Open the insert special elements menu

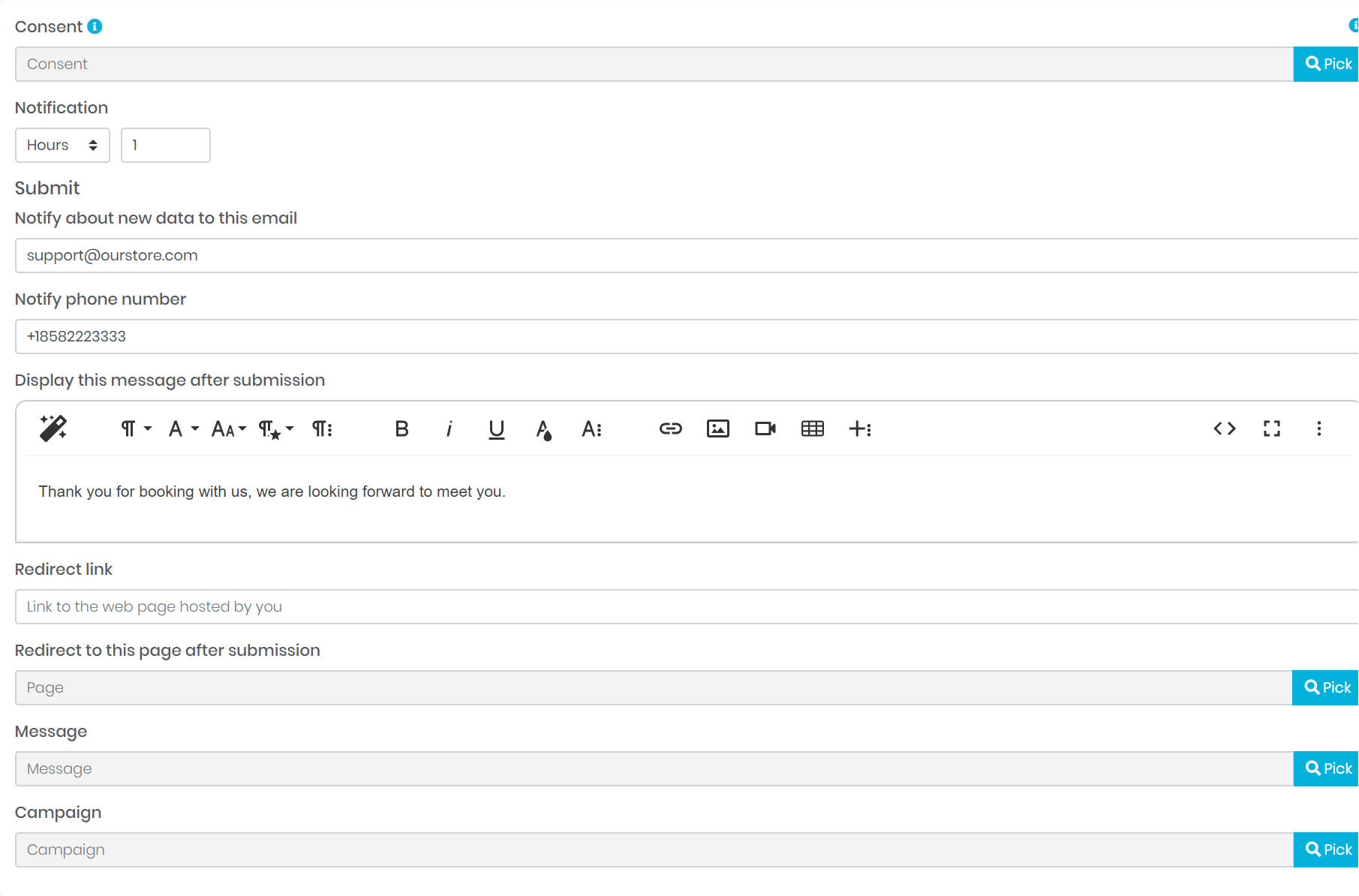coord(860,428)
